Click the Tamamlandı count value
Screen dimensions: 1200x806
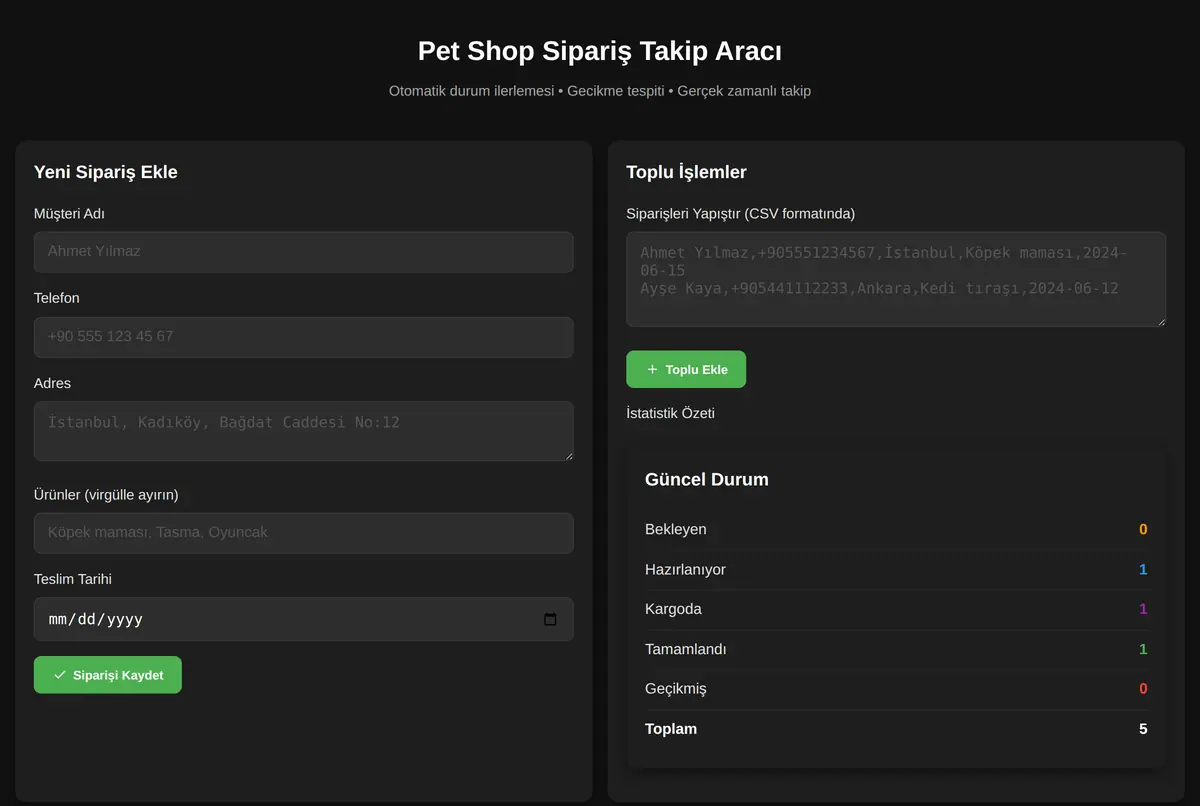1143,649
